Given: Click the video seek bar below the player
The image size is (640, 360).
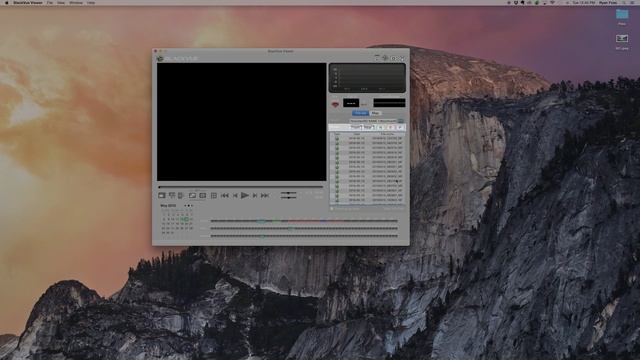Looking at the screenshot, I should (241, 187).
